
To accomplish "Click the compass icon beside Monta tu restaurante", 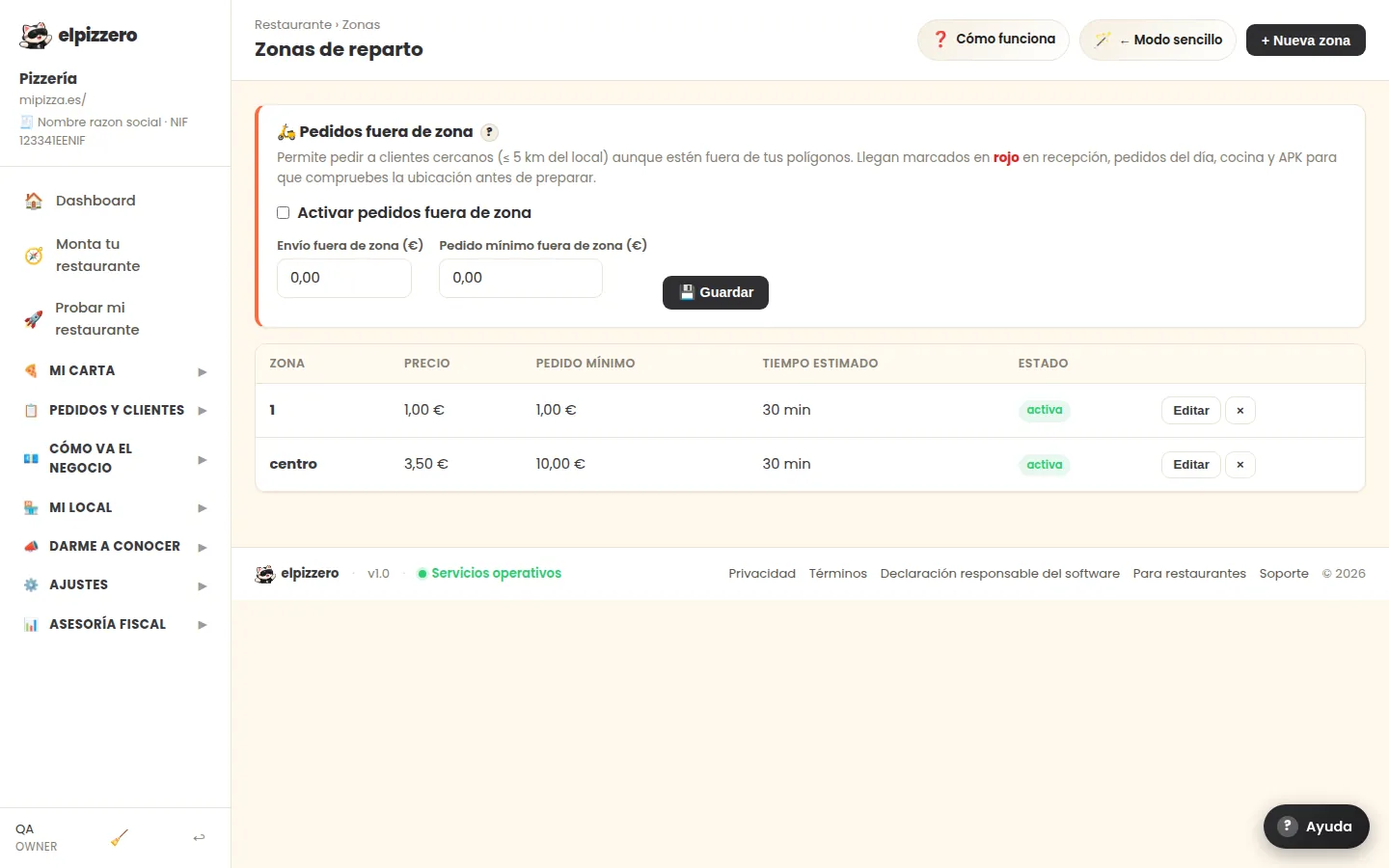I will pyautogui.click(x=34, y=256).
